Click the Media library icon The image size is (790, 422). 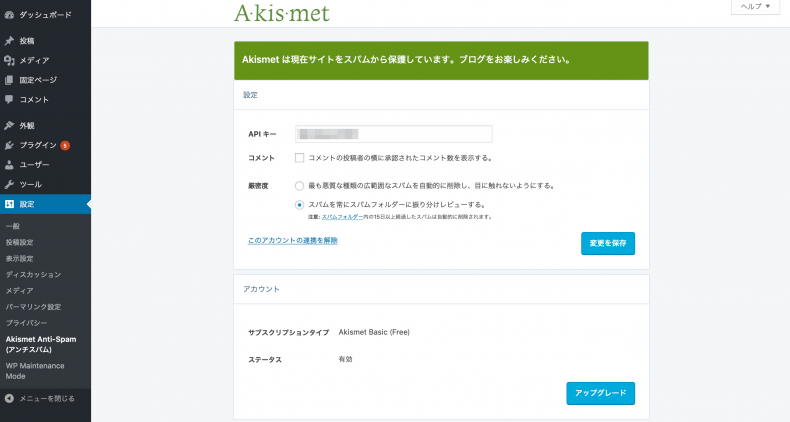tap(9, 60)
